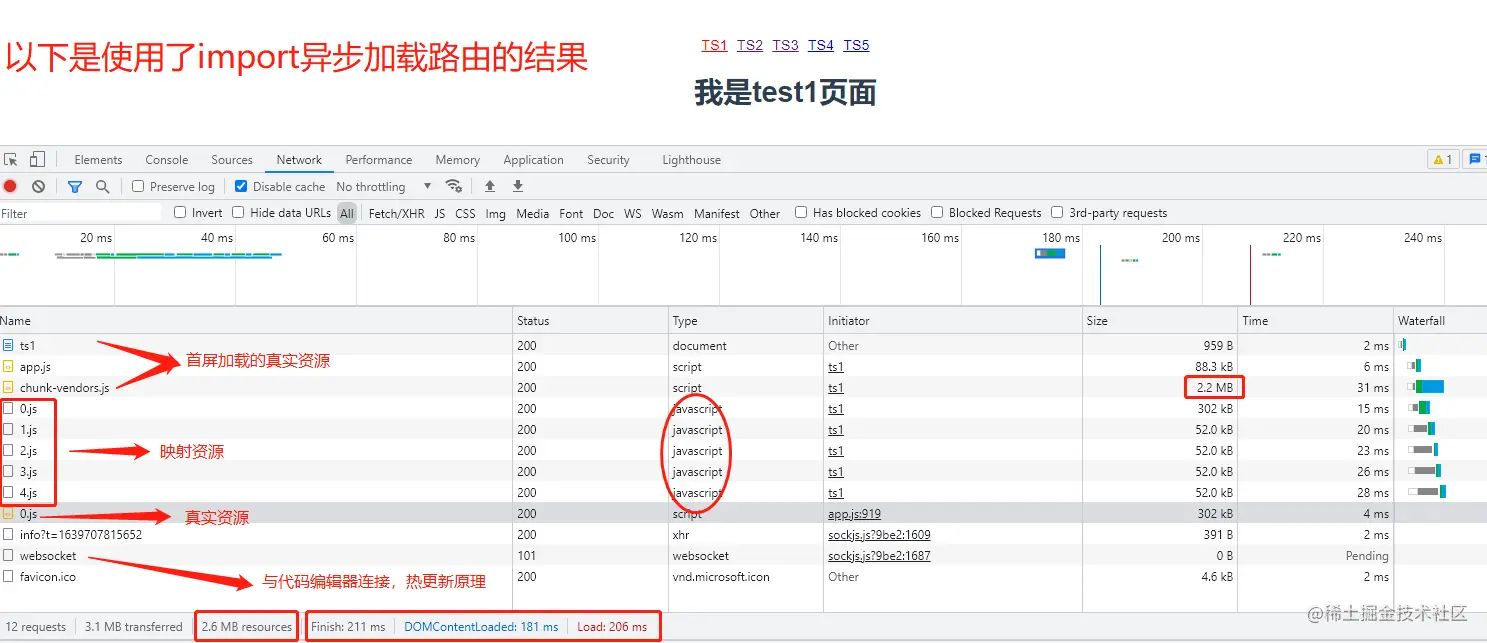This screenshot has width=1487, height=643.
Task: Go to the Sources tab
Action: (x=232, y=160)
